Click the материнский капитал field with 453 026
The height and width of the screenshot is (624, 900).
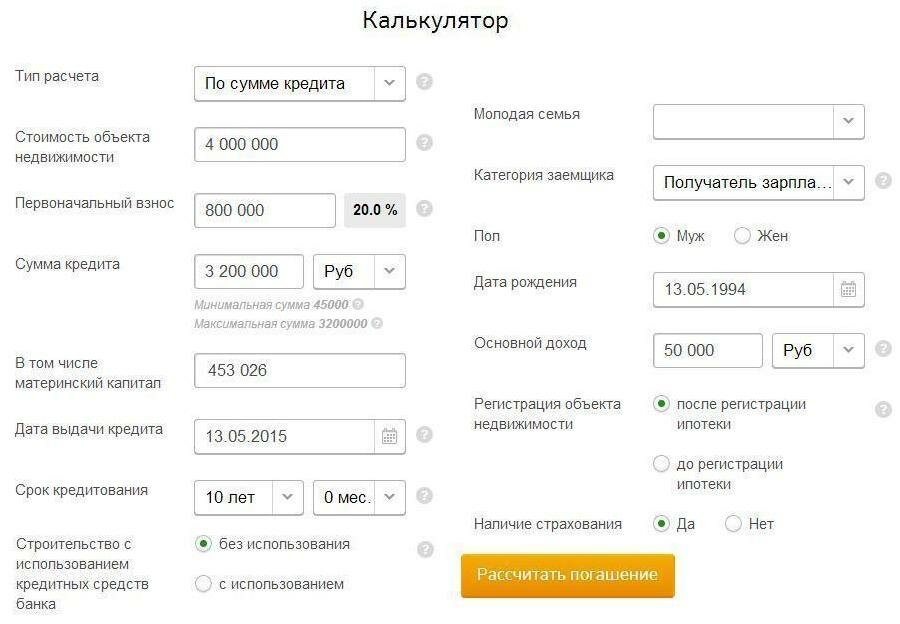click(300, 370)
